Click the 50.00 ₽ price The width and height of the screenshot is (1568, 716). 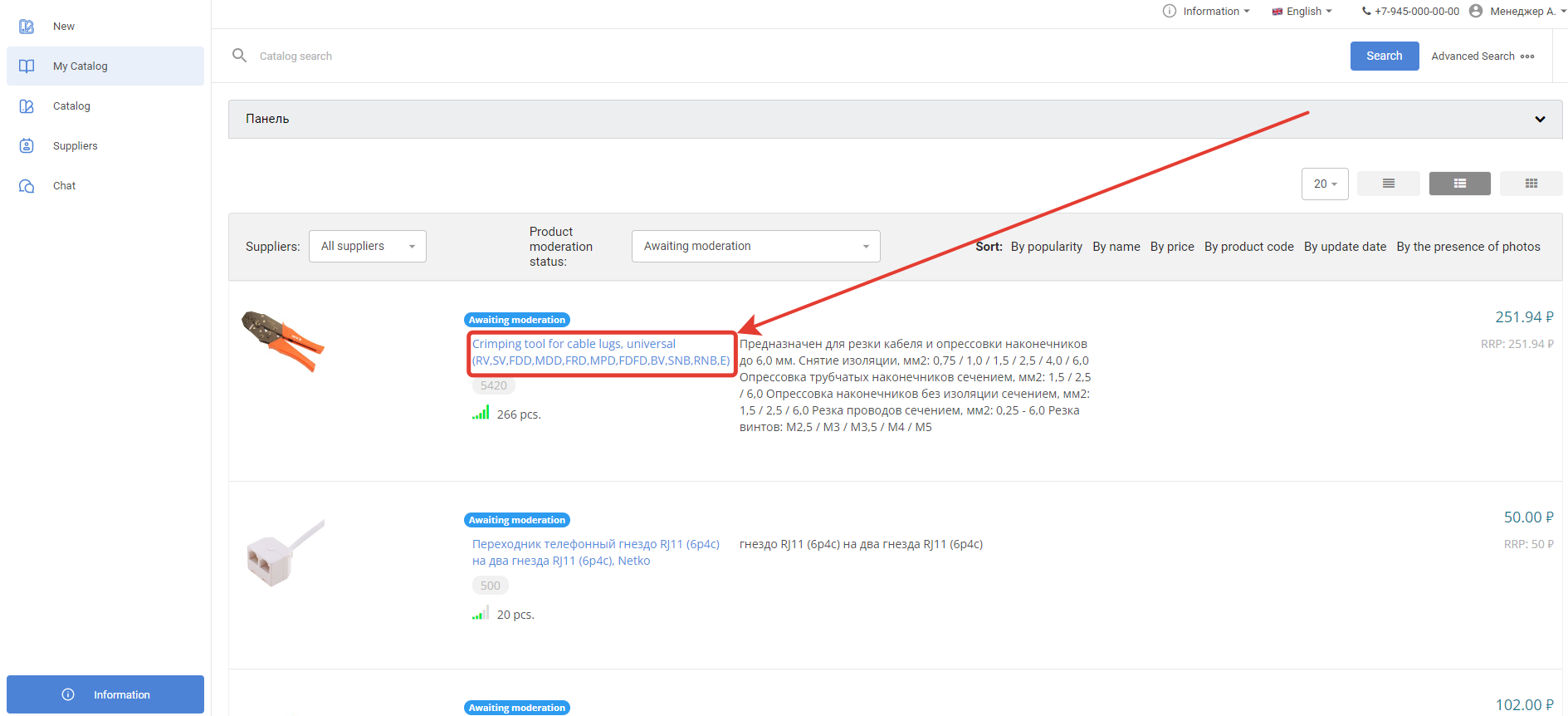[x=1528, y=517]
